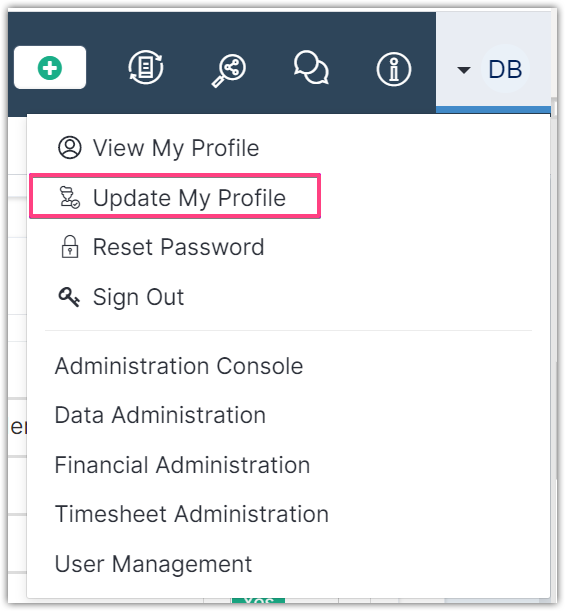Viewport: 565px width, 611px height.
Task: Collapse the user menu dropdown arrow
Action: pos(463,70)
